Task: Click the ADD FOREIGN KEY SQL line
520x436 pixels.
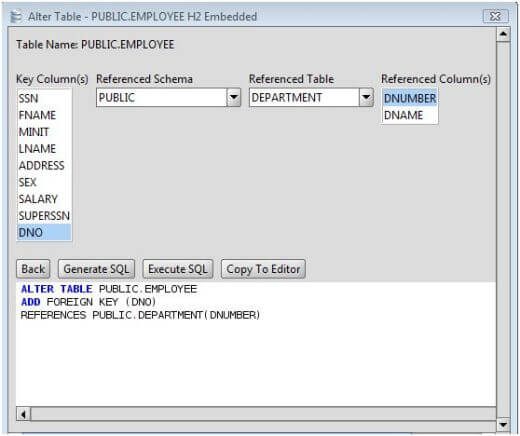Action: (88, 302)
